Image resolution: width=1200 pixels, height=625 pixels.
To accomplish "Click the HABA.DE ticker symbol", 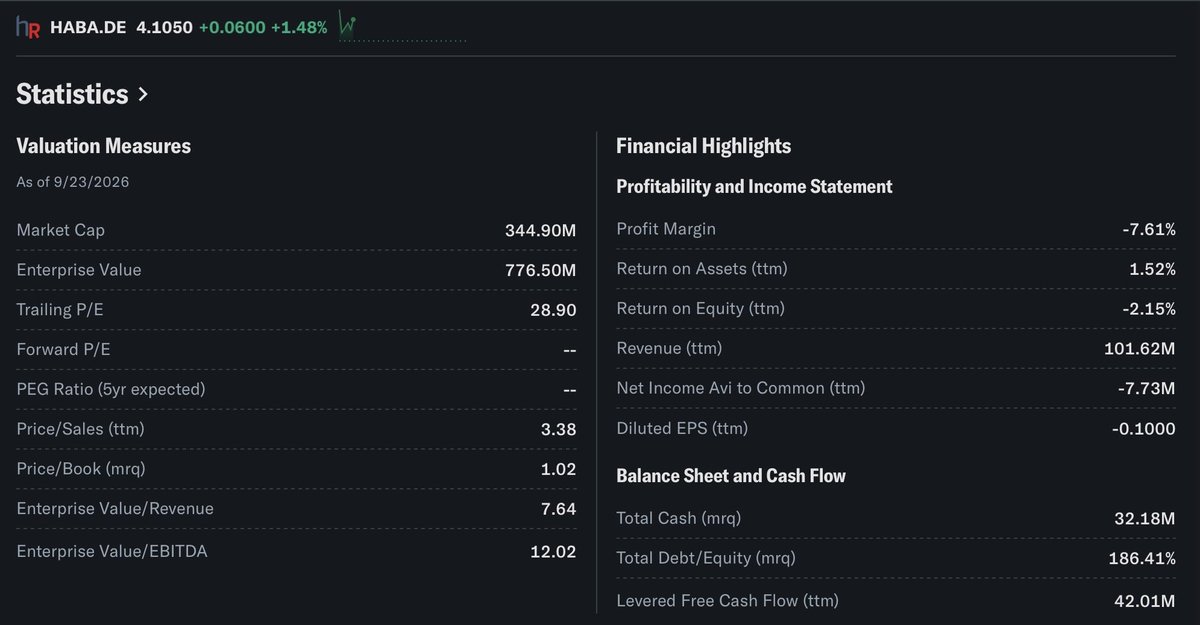I will point(88,27).
